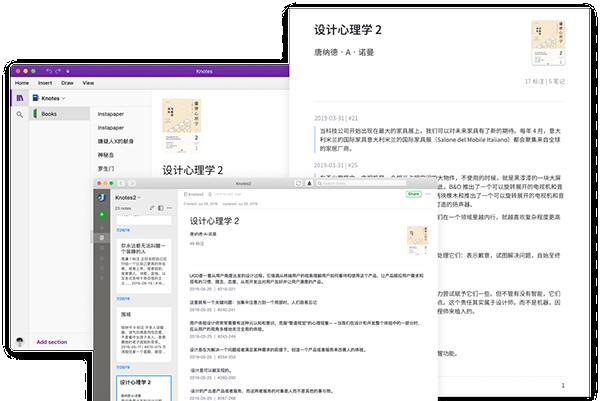Open the 嫌疑人X的献身 page in OneNote
Viewport: 600px width, 401px height.
pos(116,141)
